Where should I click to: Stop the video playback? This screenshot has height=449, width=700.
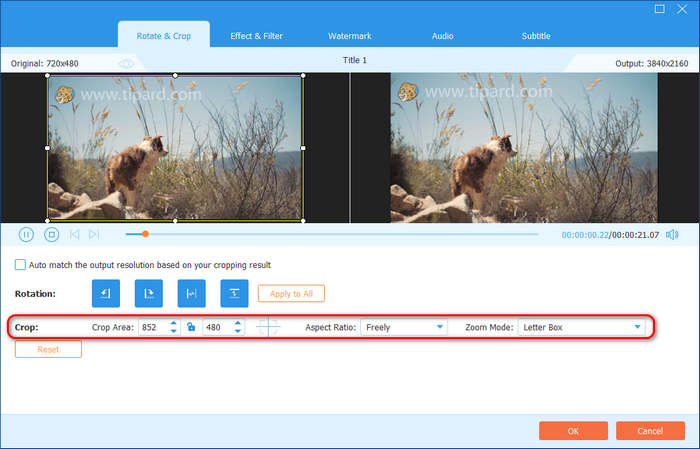51,234
